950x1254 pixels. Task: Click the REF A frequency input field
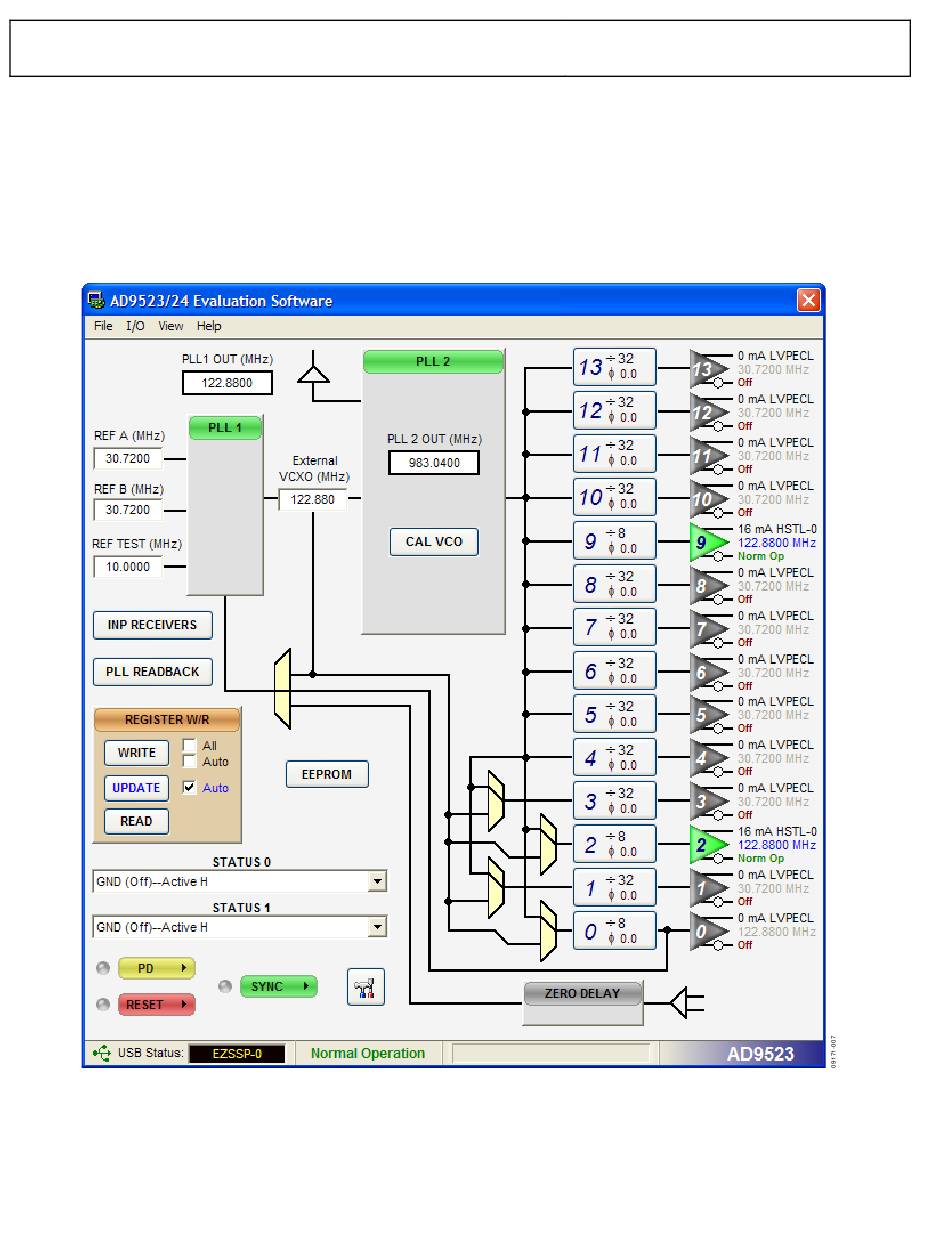tap(128, 459)
